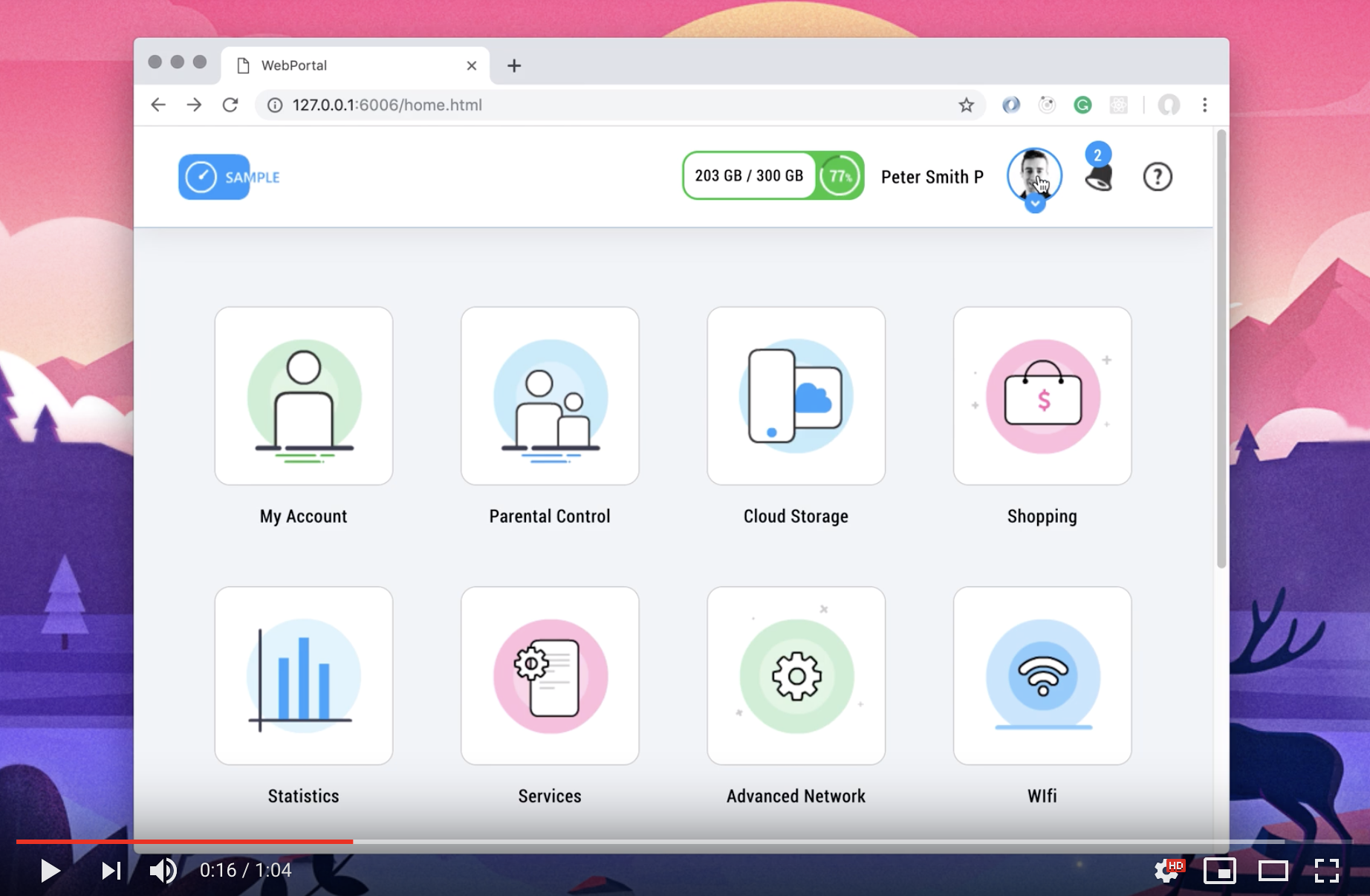The image size is (1370, 896).
Task: Switch to theater mode
Action: click(1273, 870)
